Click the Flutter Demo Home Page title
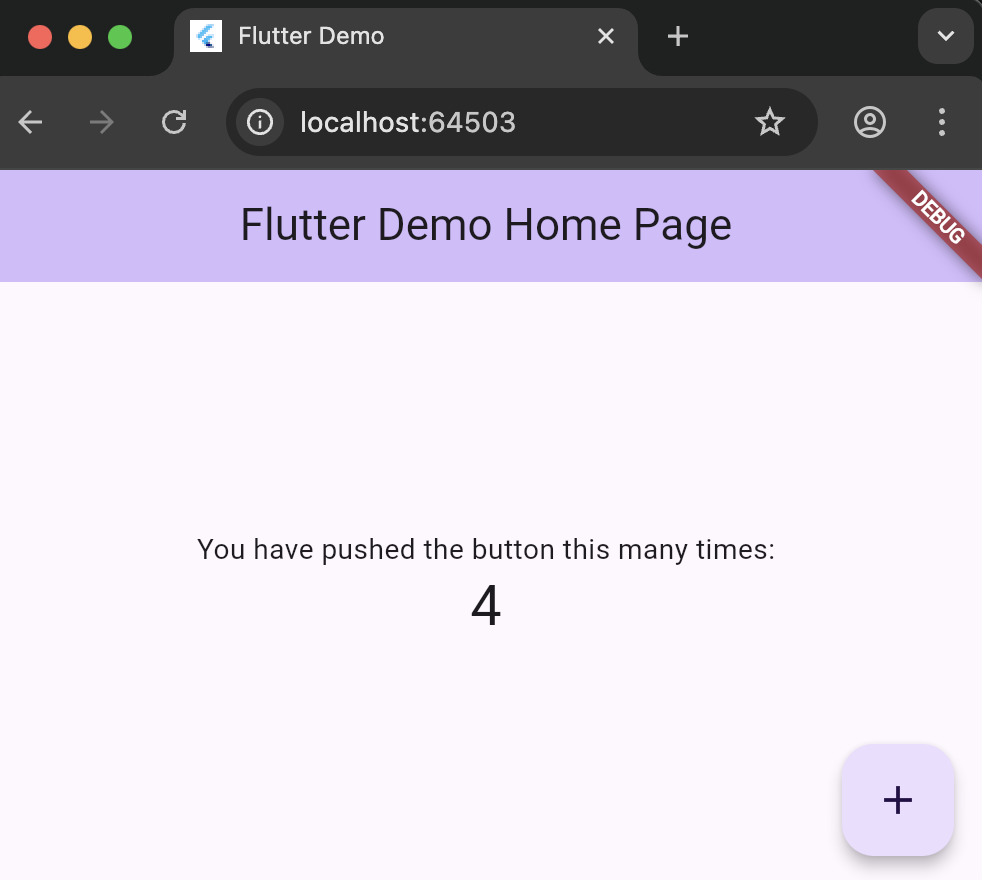 coord(486,225)
